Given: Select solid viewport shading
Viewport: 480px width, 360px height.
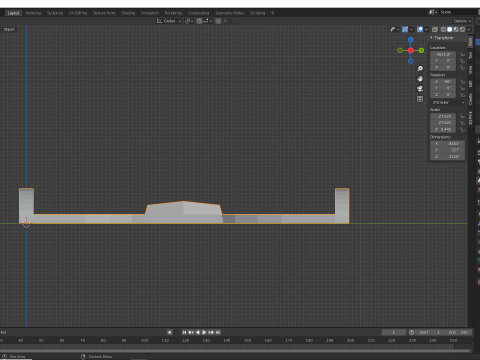Looking at the screenshot, I should click(450, 29).
